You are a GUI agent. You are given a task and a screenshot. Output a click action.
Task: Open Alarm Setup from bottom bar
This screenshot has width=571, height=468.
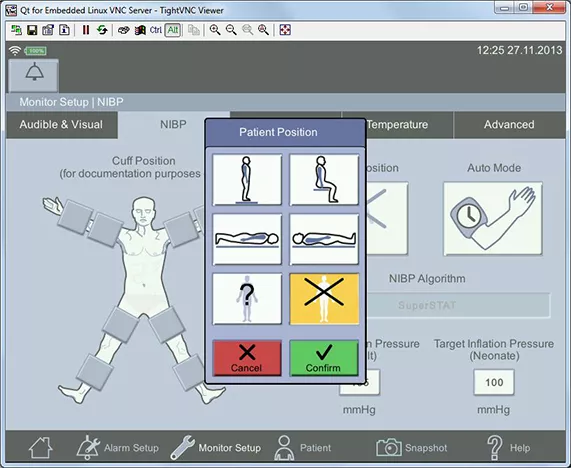117,447
